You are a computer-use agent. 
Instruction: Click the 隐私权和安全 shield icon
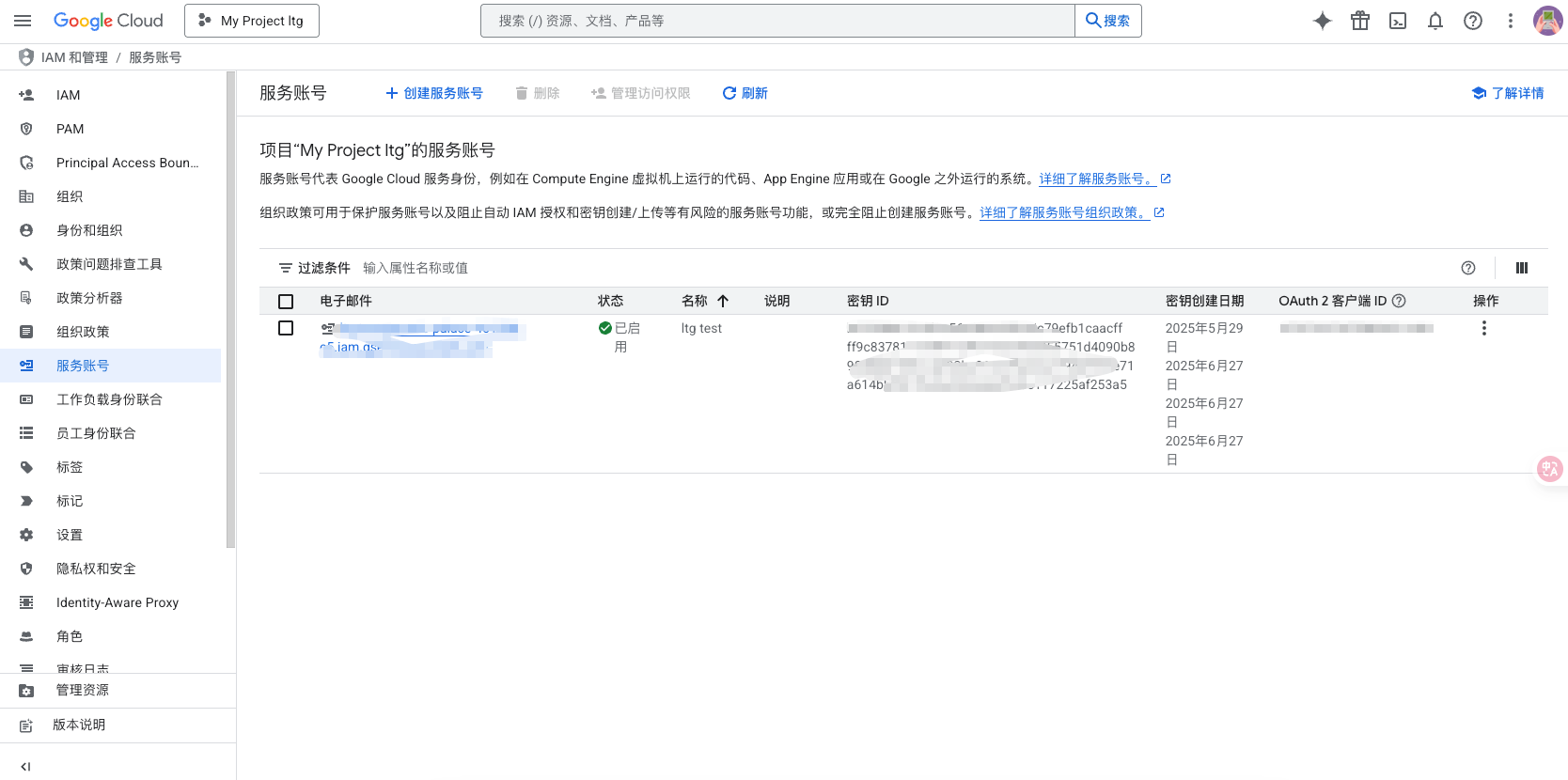(26, 569)
